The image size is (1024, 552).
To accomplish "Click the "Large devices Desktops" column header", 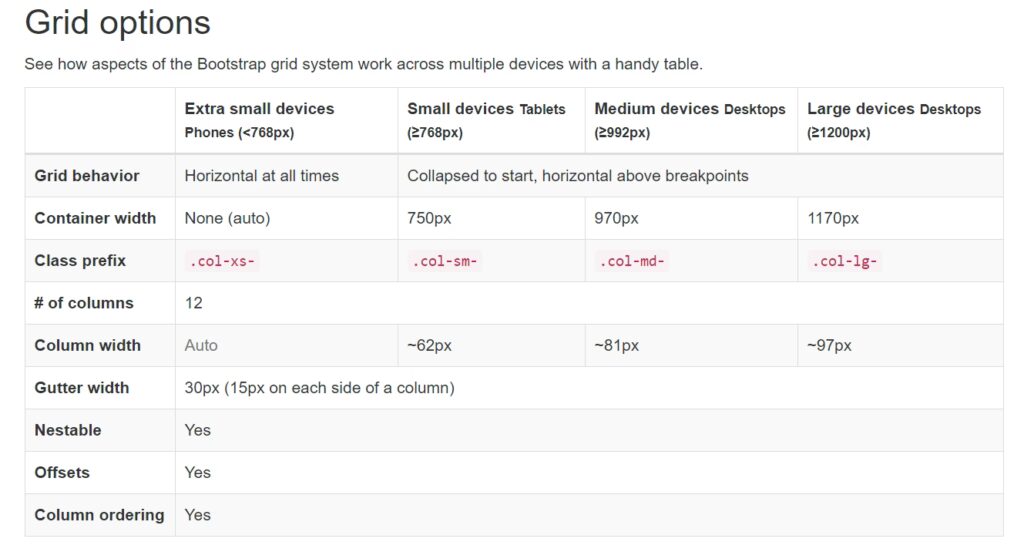I will pyautogui.click(x=894, y=109).
